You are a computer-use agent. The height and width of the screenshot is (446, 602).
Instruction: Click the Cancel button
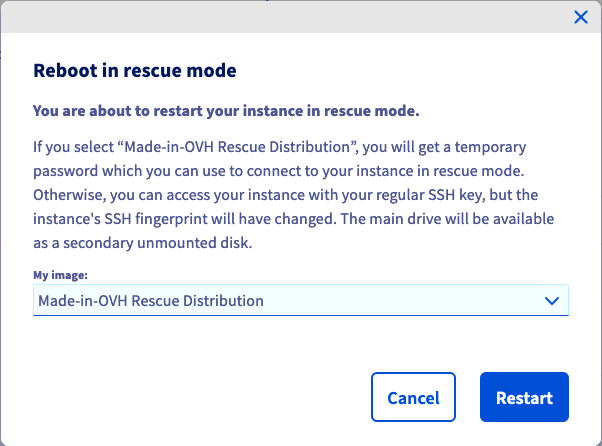coord(413,397)
